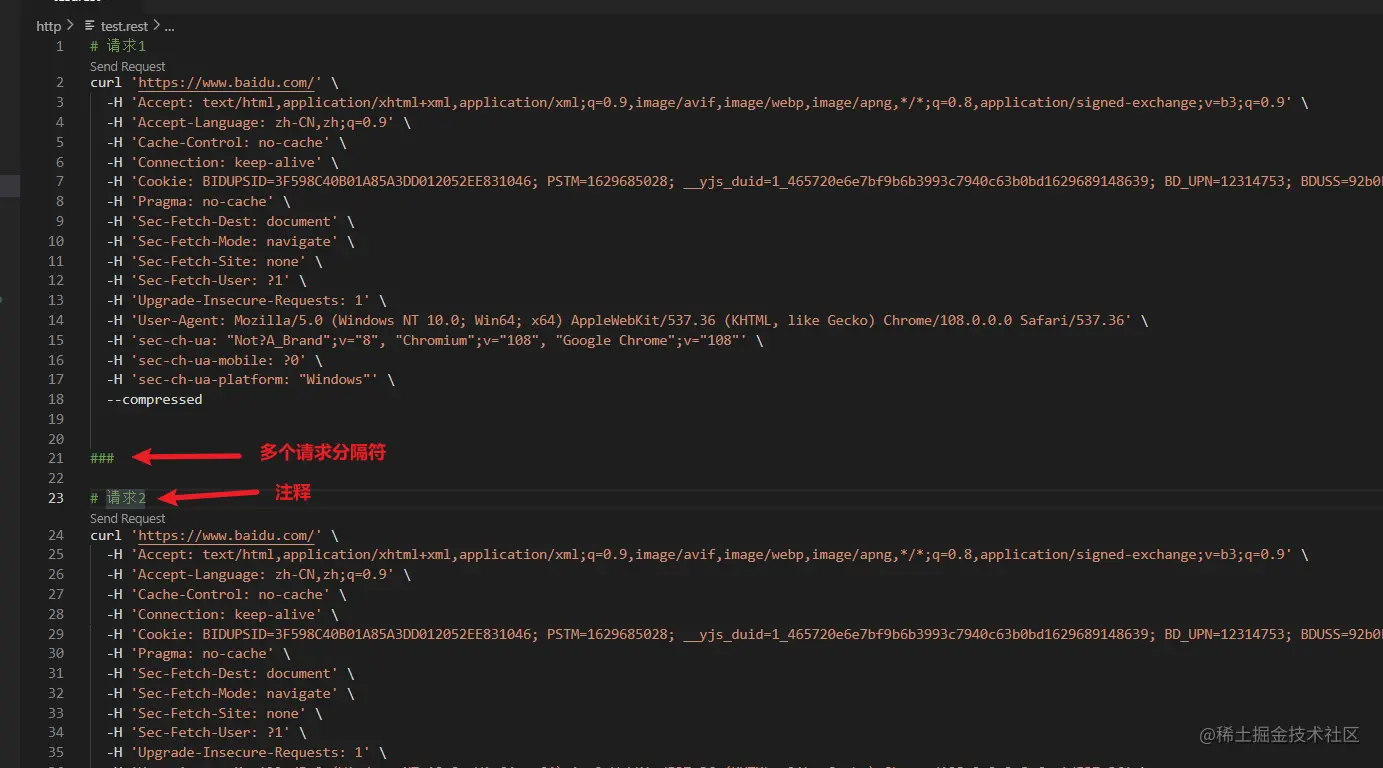Viewport: 1383px width, 768px height.
Task: Click the curl keyword on line 2
Action: pos(105,82)
